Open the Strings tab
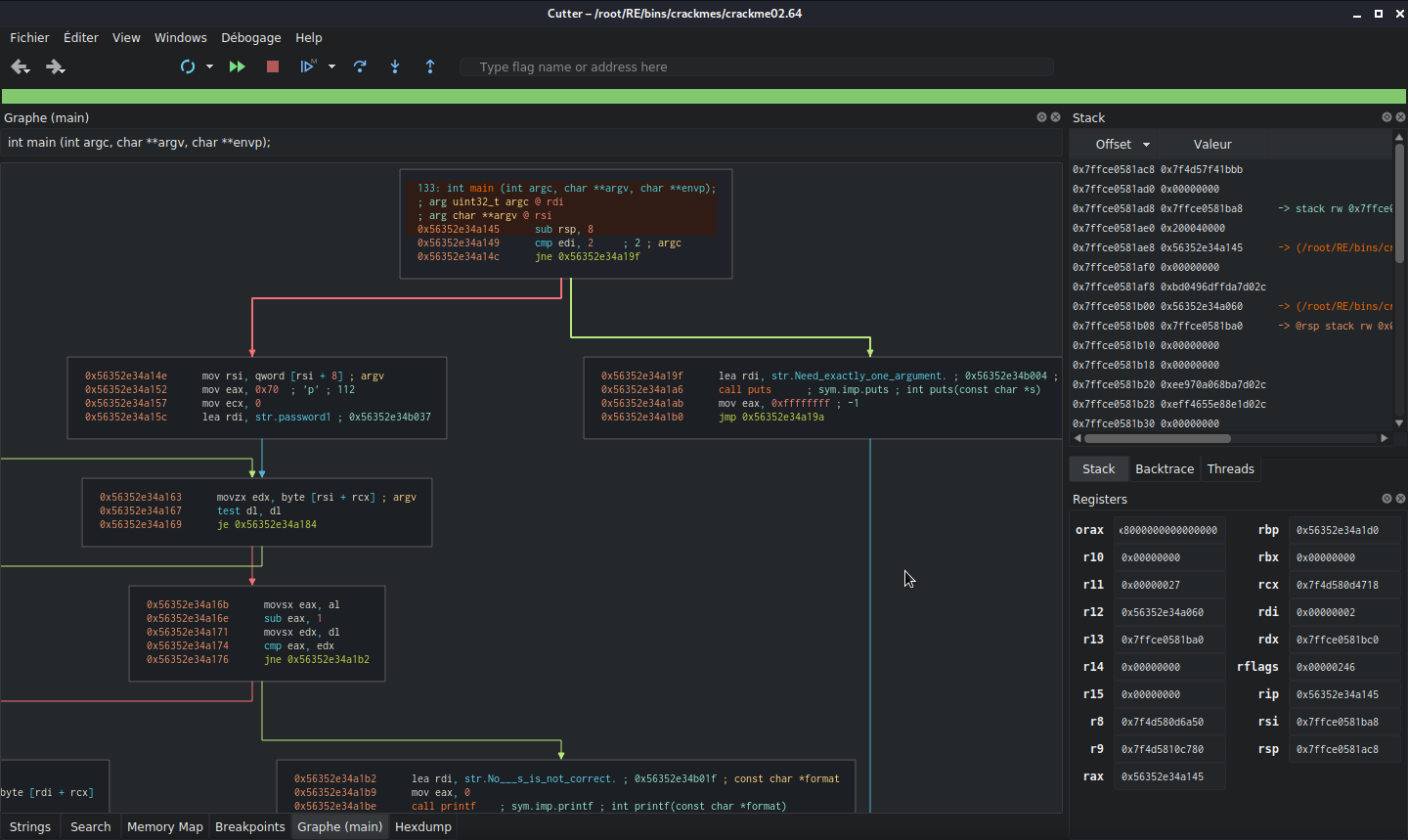The height and width of the screenshot is (840, 1408). [x=30, y=826]
